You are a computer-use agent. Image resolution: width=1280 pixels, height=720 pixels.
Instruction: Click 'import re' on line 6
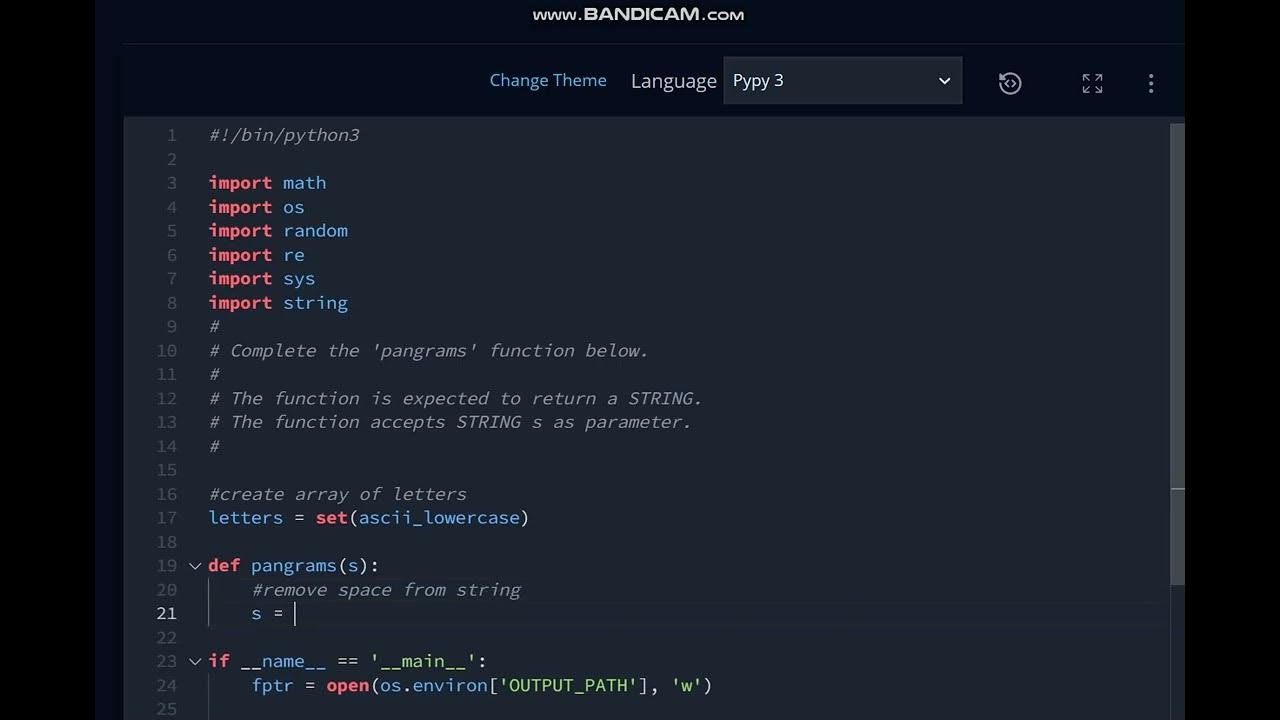[256, 255]
